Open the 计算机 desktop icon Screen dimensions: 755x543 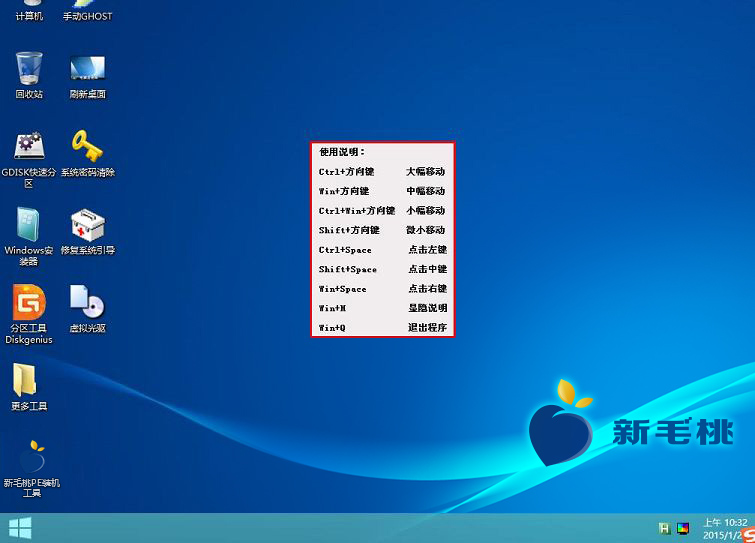(x=29, y=11)
